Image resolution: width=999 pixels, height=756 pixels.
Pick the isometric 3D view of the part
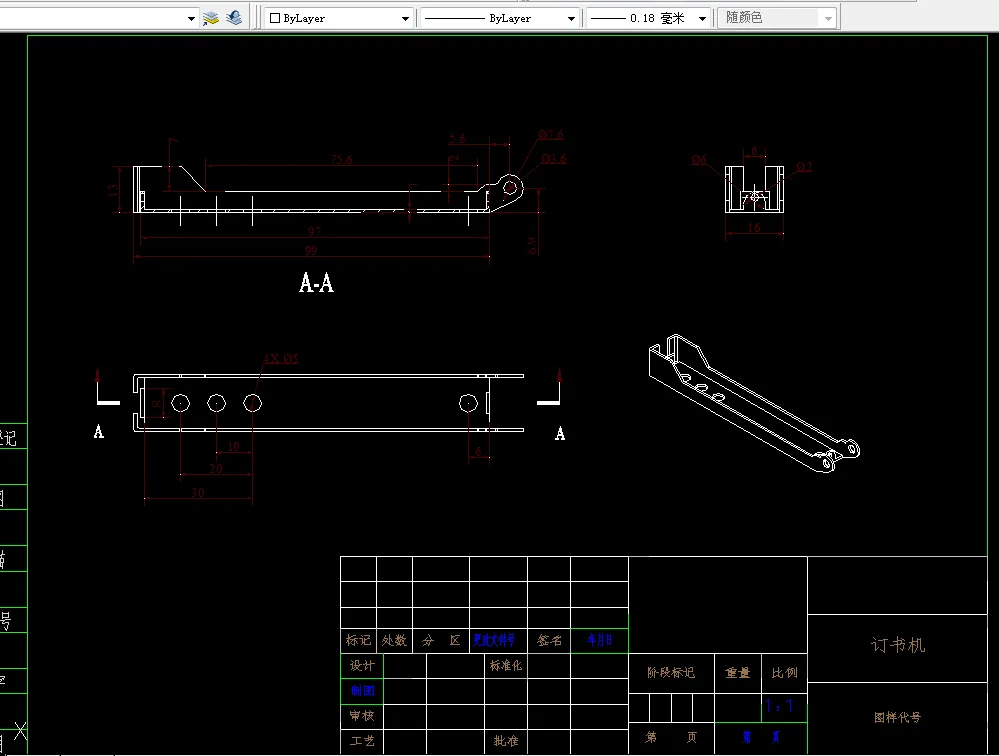click(x=754, y=404)
